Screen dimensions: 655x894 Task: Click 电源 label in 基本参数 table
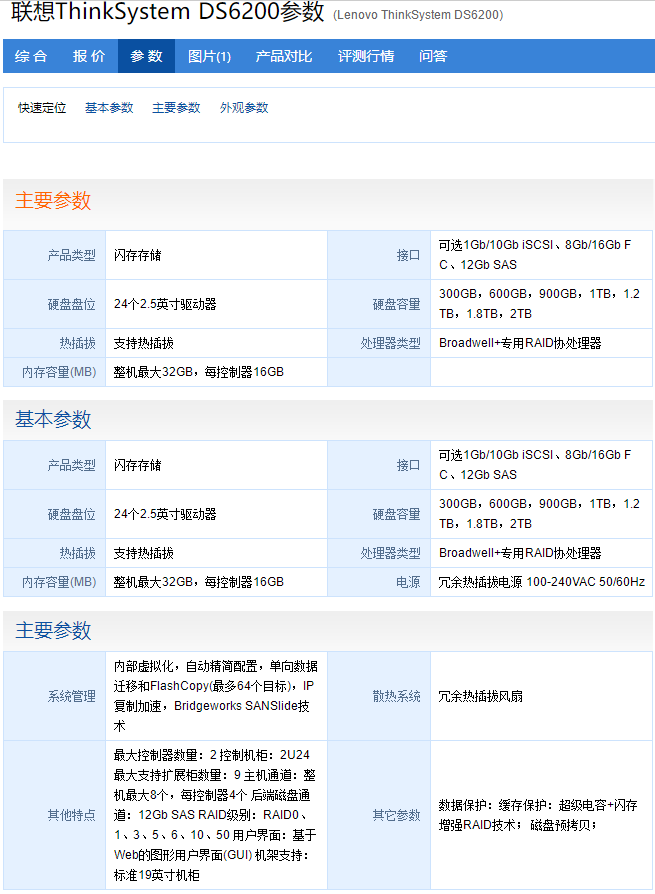[x=408, y=582]
